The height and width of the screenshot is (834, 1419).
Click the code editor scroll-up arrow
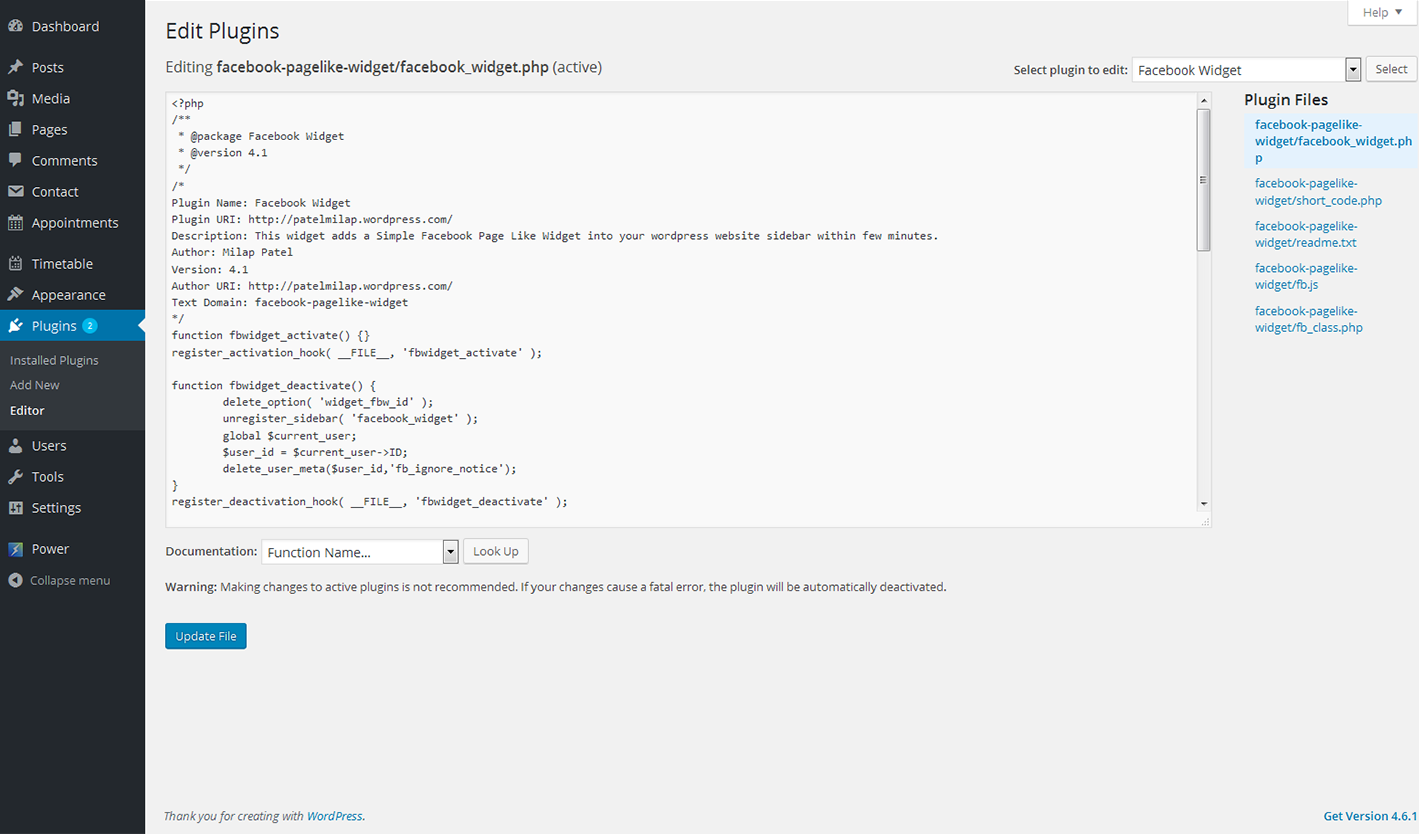tap(1203, 100)
